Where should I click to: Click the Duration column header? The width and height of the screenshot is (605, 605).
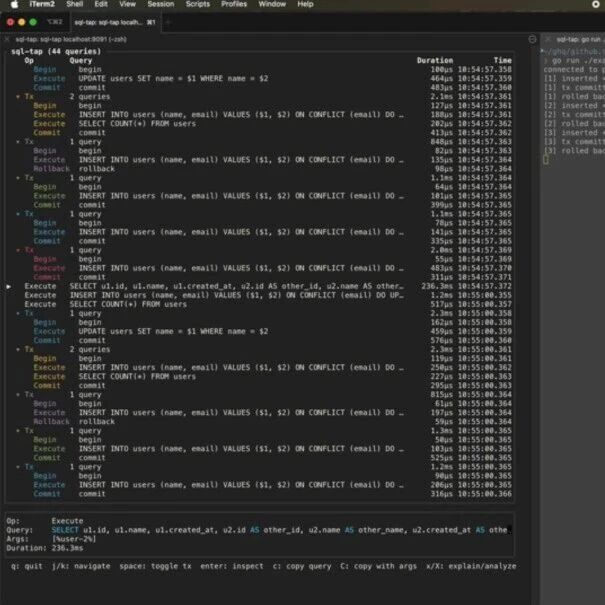[x=435, y=61]
